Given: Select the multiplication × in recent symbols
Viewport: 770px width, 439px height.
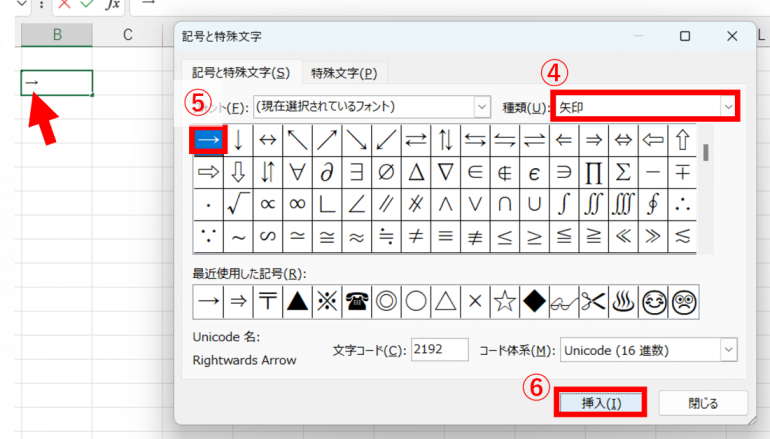Looking at the screenshot, I should click(475, 302).
